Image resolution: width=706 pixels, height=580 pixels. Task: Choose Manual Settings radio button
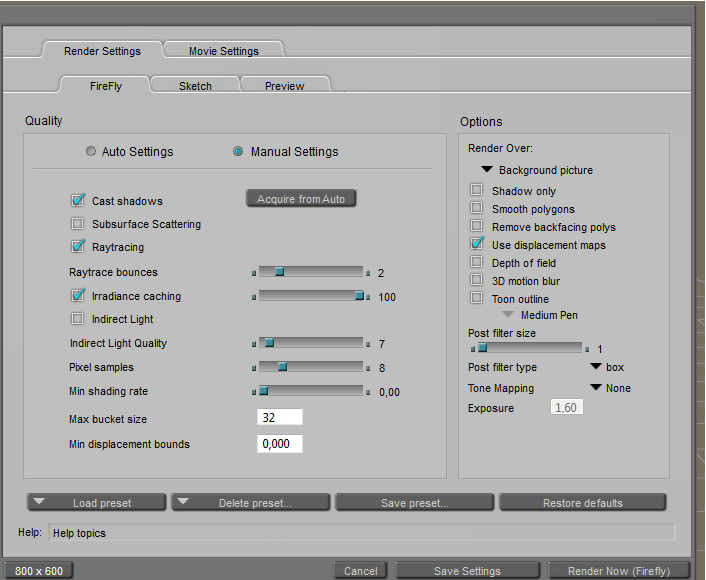click(238, 151)
